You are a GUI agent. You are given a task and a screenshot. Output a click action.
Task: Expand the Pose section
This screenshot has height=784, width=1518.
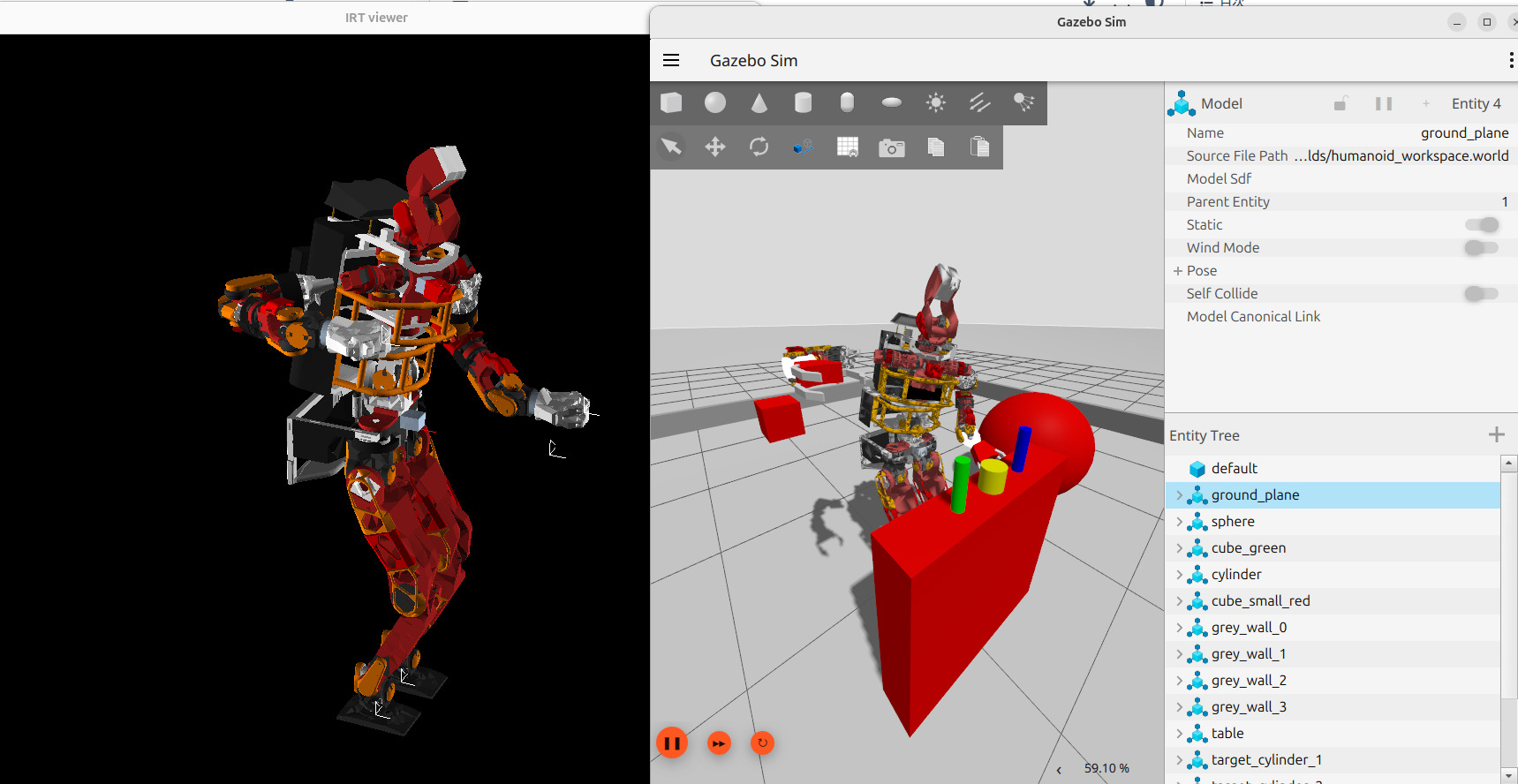(1178, 271)
